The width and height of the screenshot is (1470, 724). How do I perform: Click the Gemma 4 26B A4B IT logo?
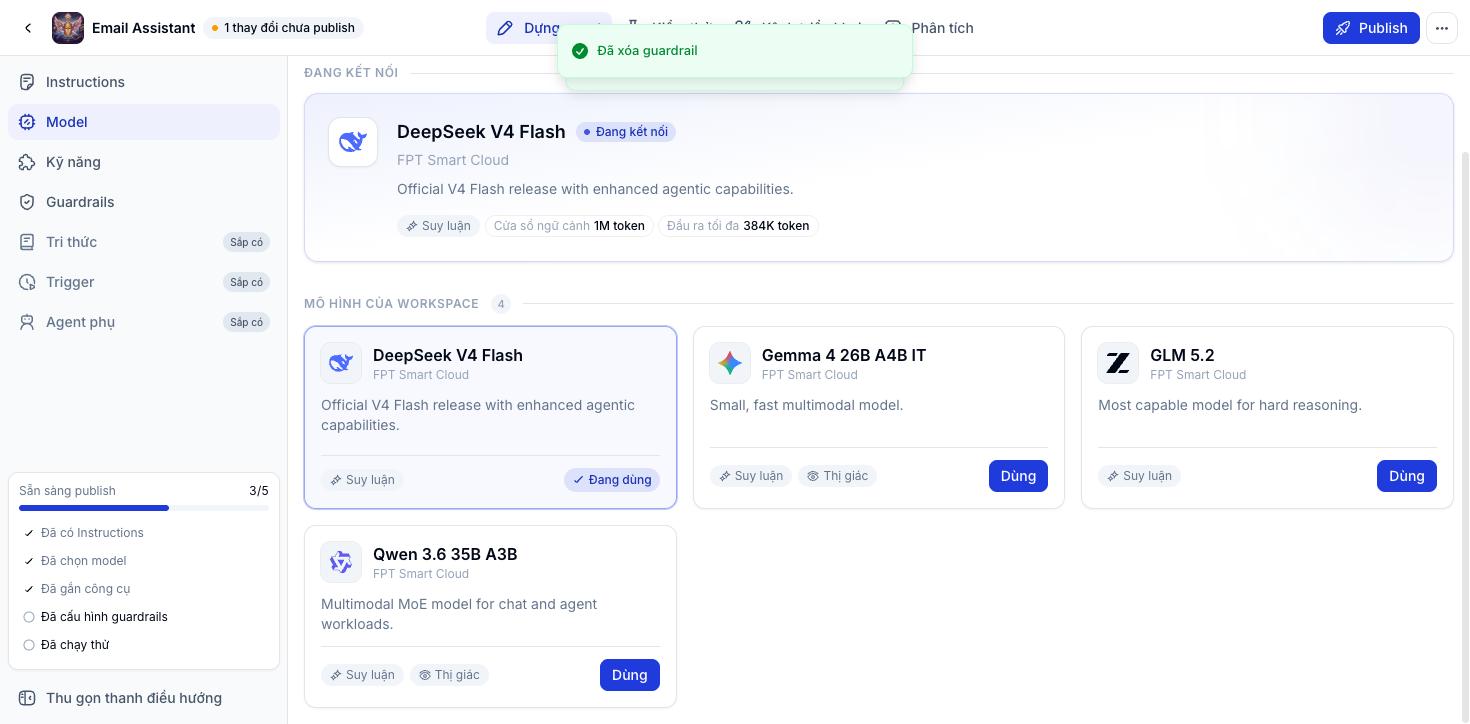pyautogui.click(x=730, y=363)
